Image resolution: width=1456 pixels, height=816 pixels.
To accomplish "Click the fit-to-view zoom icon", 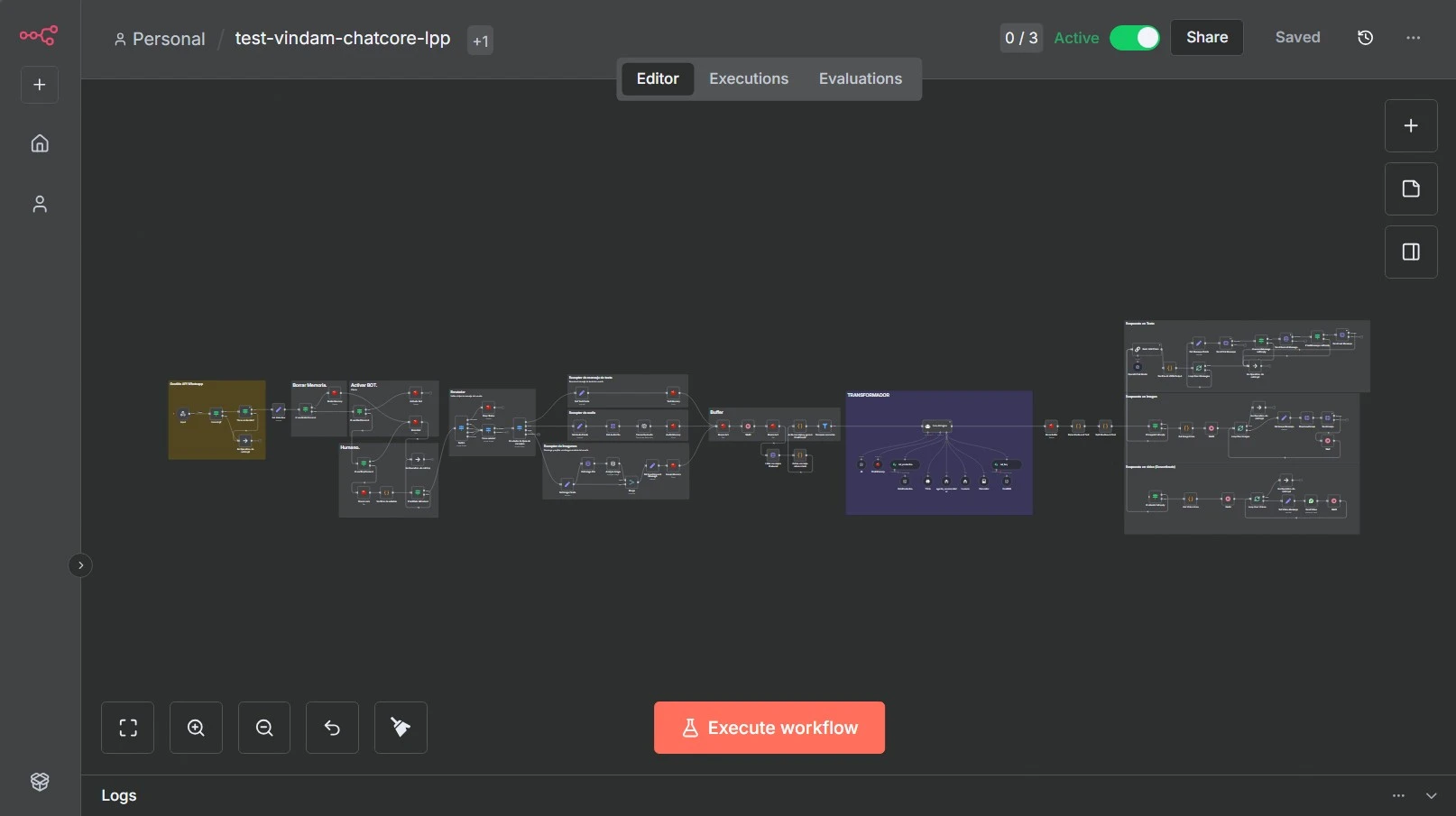I will pyautogui.click(x=128, y=728).
